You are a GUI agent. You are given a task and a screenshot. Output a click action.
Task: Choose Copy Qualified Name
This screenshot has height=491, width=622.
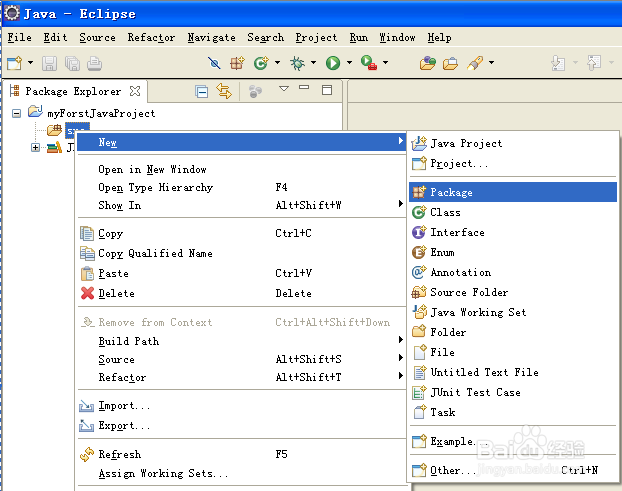pos(241,253)
